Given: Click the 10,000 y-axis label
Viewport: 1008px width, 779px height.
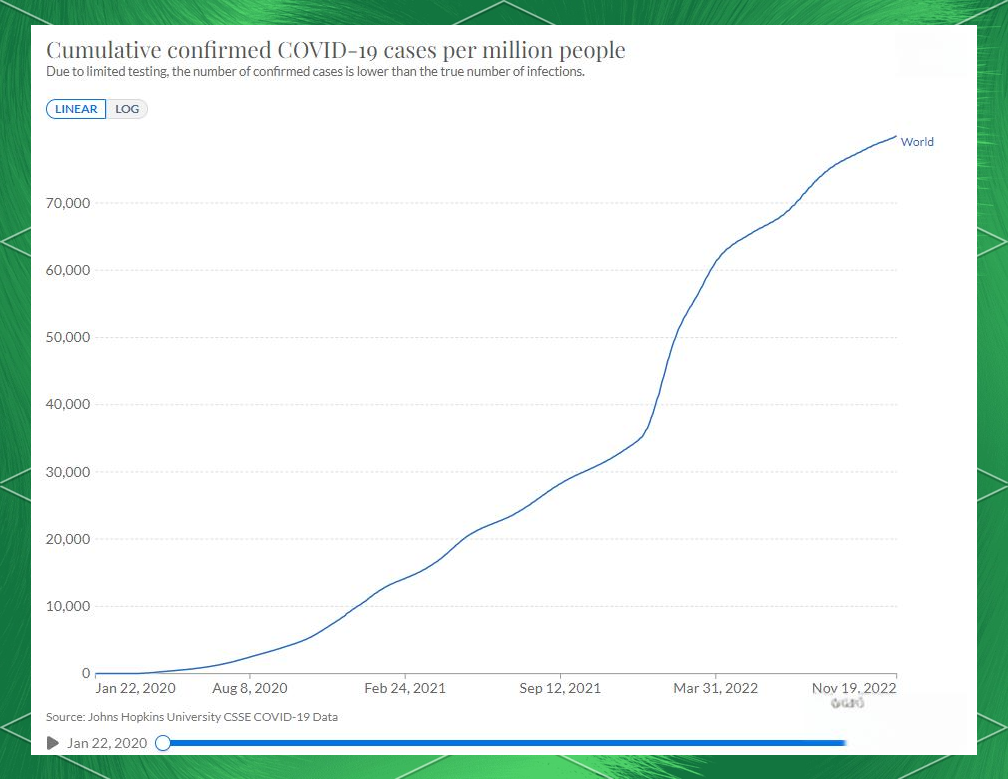Looking at the screenshot, I should pyautogui.click(x=69, y=606).
